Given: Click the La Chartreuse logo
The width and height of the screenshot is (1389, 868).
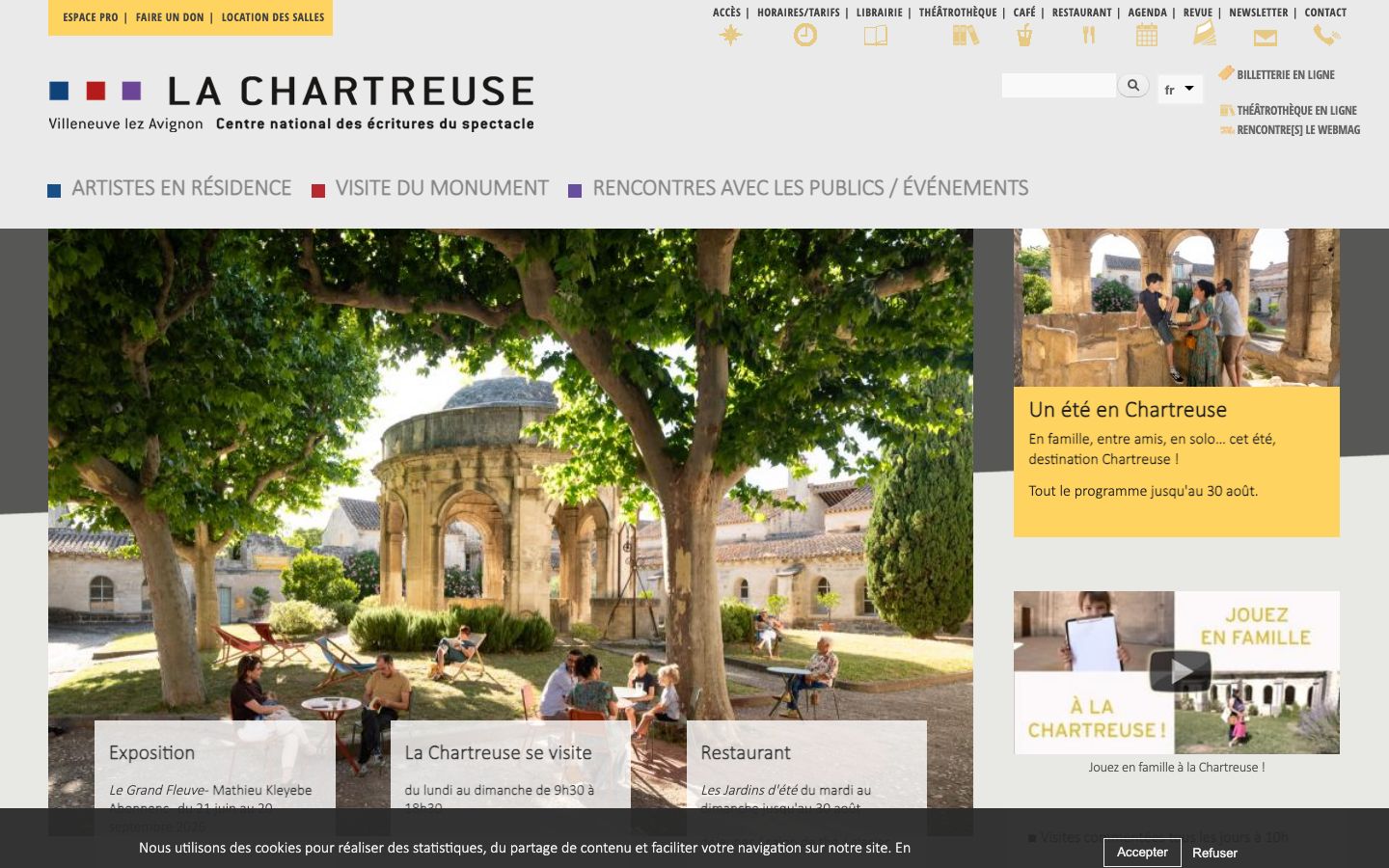Looking at the screenshot, I should point(291,103).
